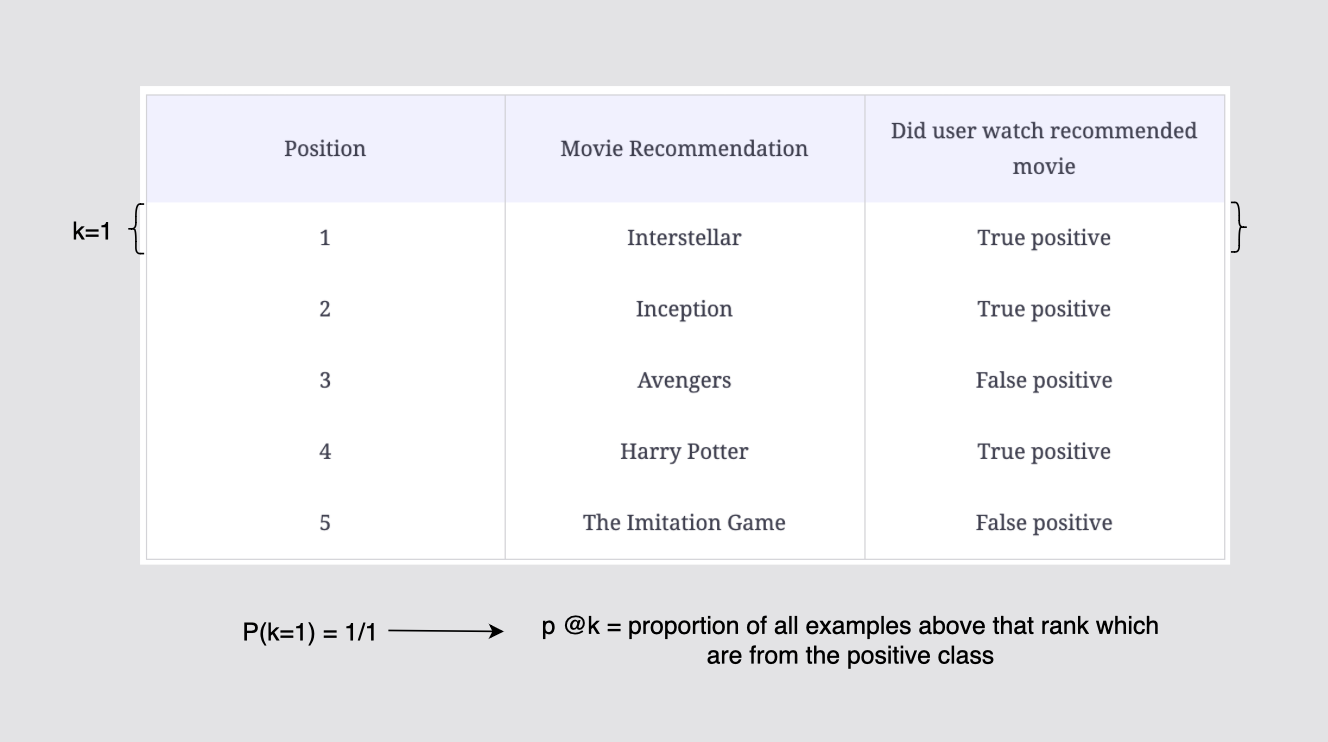
Task: Select the Inception movie cell
Action: [684, 309]
